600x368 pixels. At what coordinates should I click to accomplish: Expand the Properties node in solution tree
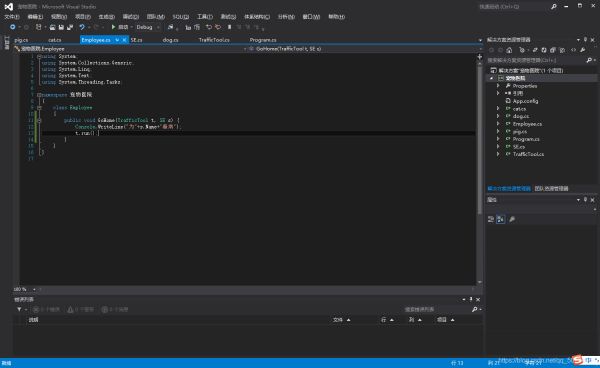point(498,86)
